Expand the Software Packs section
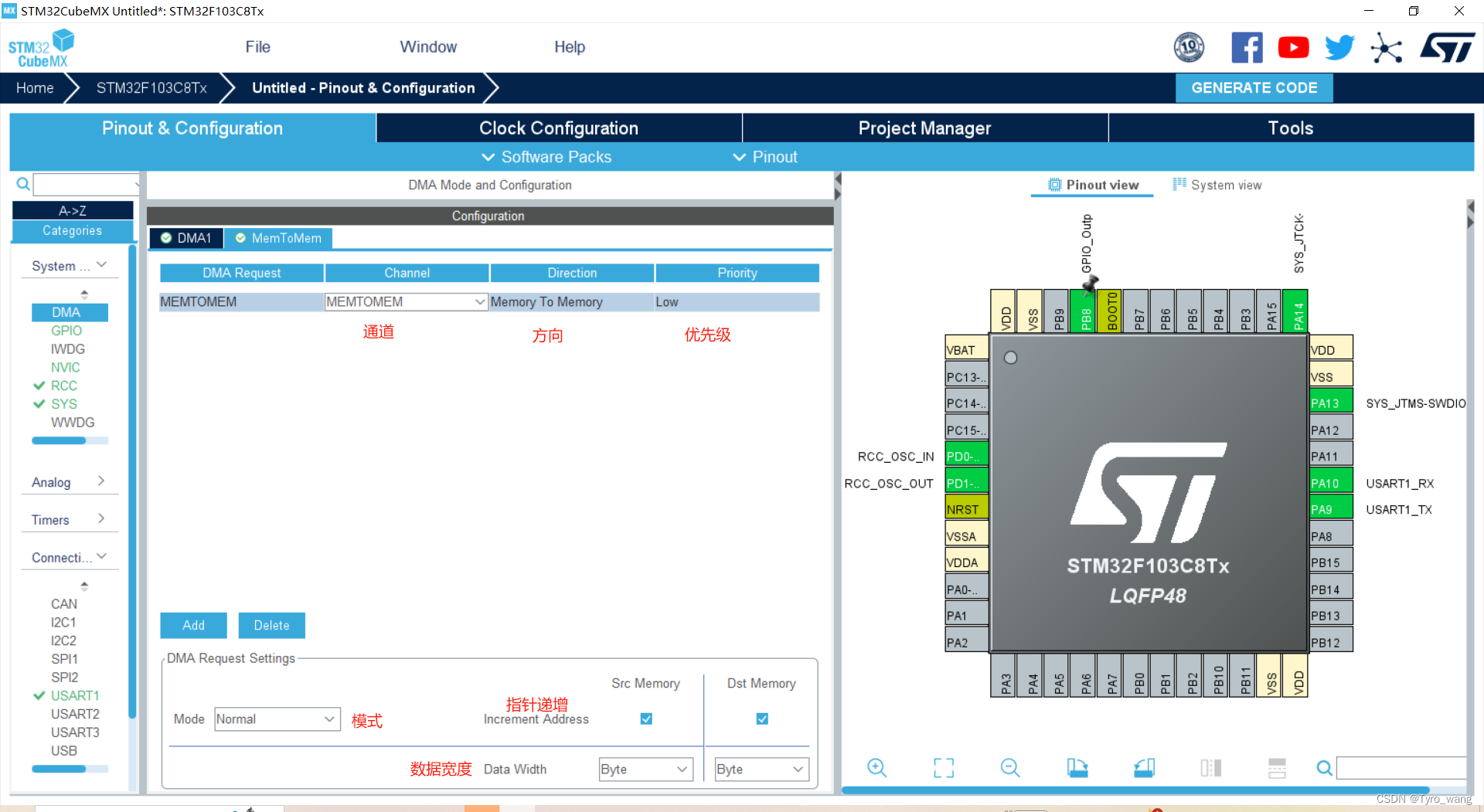The width and height of the screenshot is (1484, 812). tap(546, 157)
